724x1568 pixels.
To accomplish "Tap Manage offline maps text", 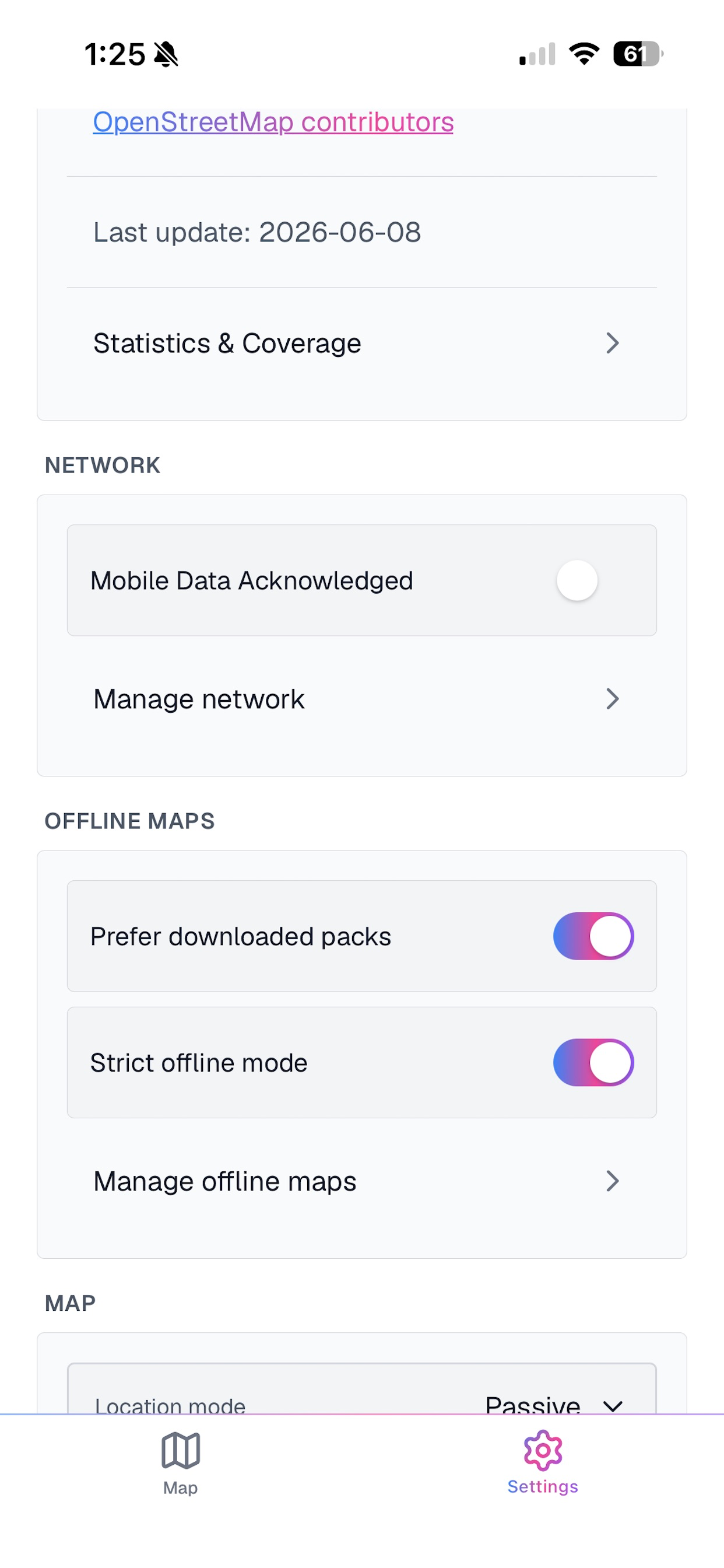I will pos(224,1181).
